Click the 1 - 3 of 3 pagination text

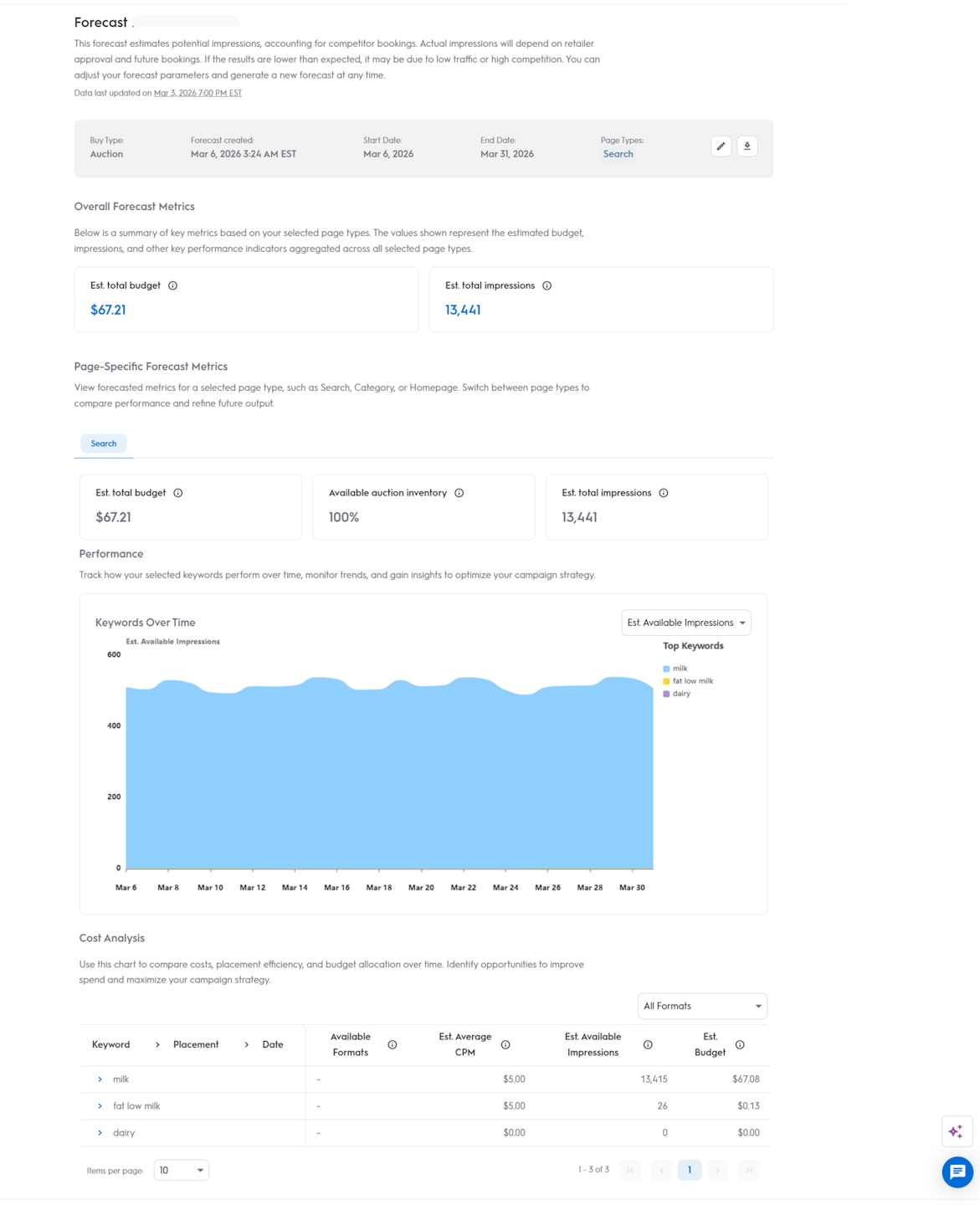click(x=593, y=1170)
